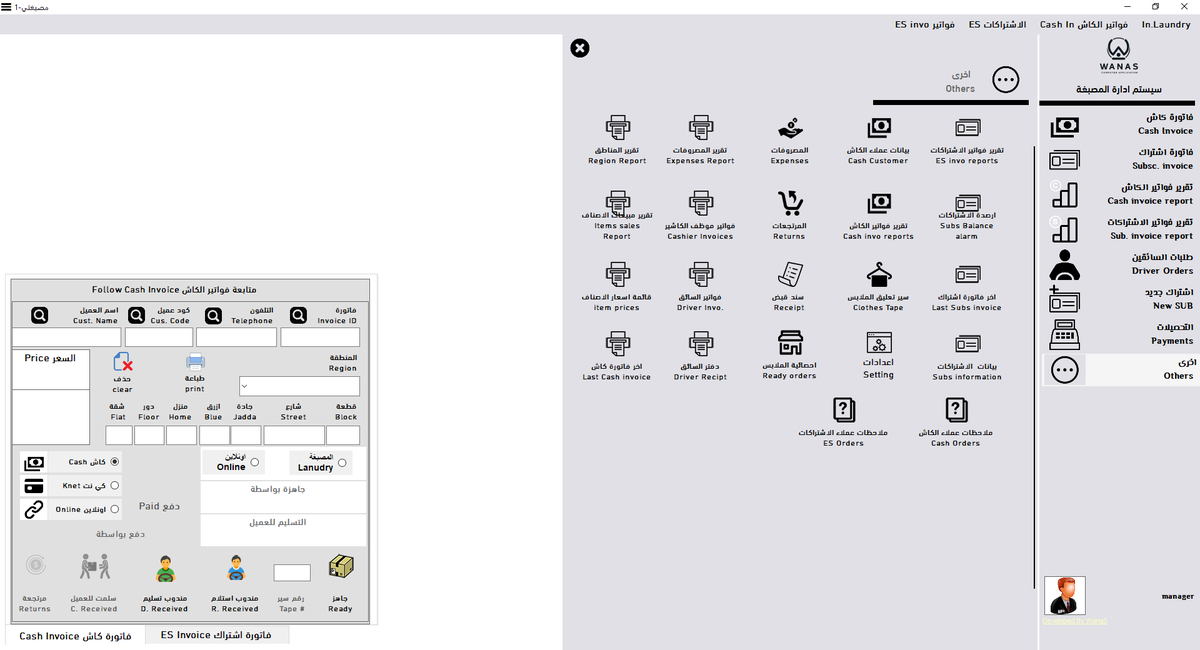Select the Knet payment radio button
Screen dimensions: 1200x650
click(115, 485)
